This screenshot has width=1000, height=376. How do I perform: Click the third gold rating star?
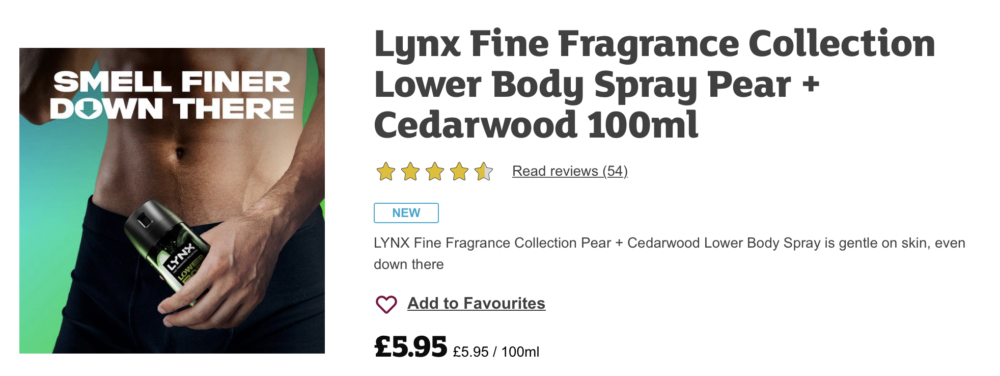434,171
